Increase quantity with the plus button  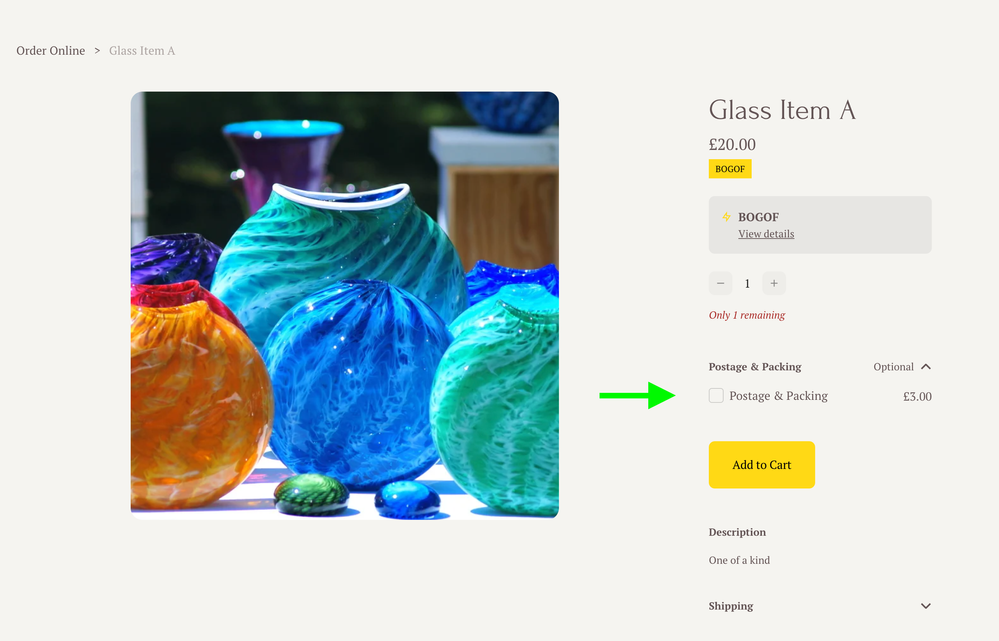click(x=773, y=284)
